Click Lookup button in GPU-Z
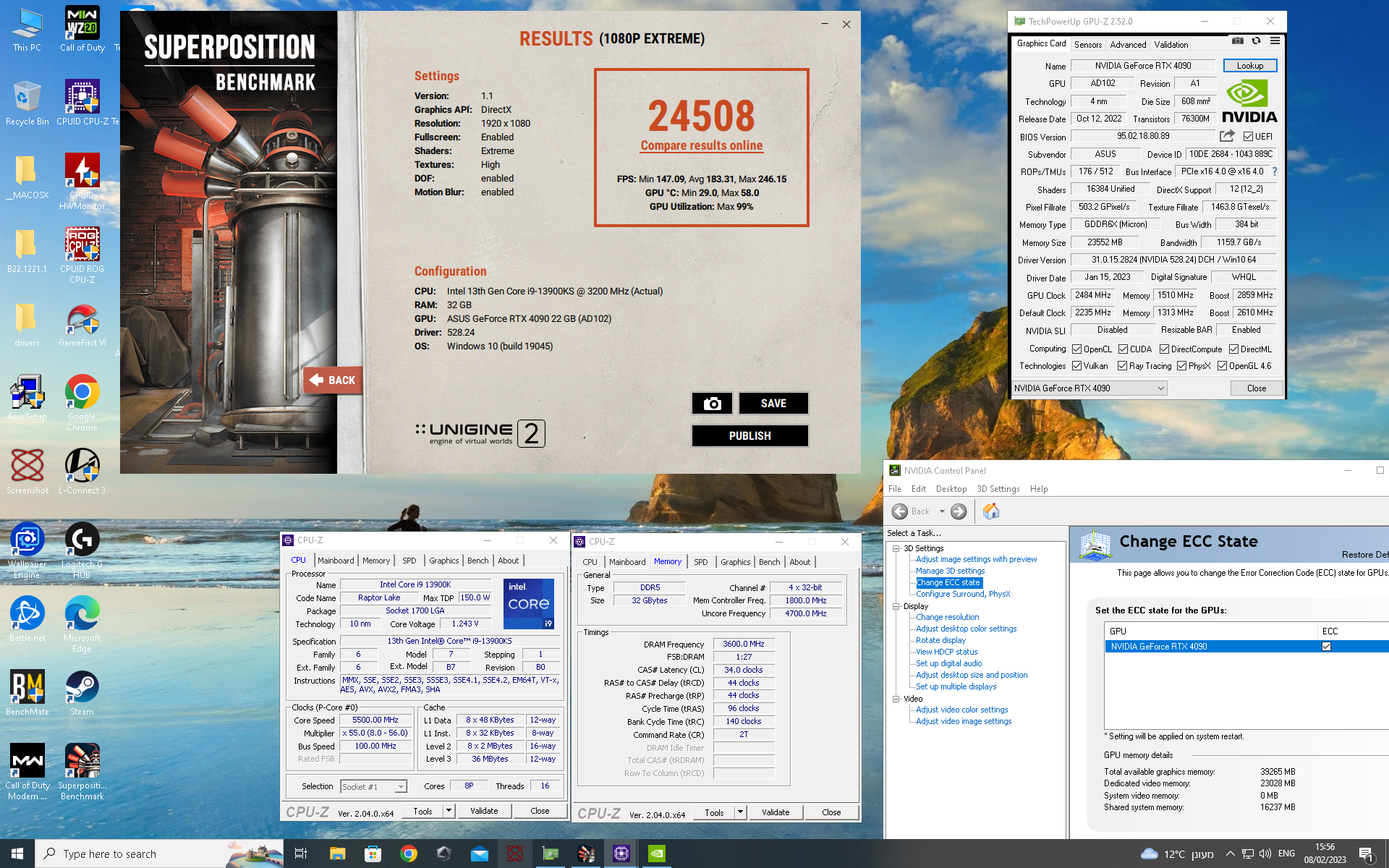 pos(1250,66)
